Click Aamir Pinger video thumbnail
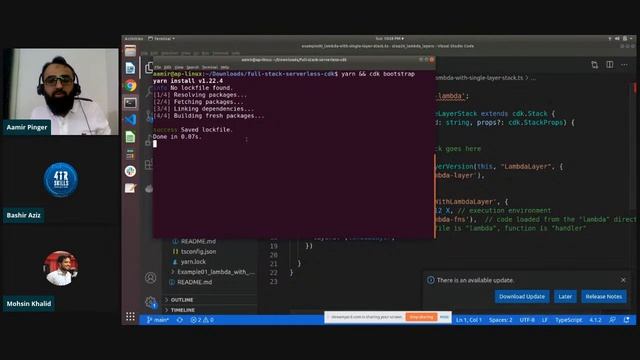Viewport: 640px width, 360px height. point(60,91)
